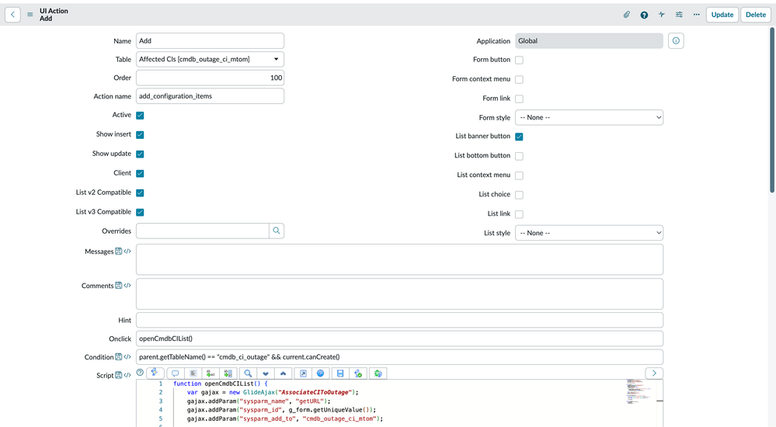Click the Onclick input field

(x=399, y=338)
